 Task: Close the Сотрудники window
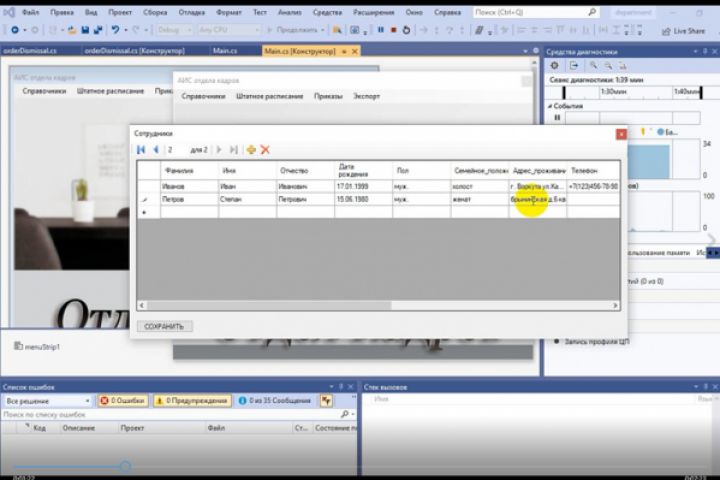coord(621,134)
